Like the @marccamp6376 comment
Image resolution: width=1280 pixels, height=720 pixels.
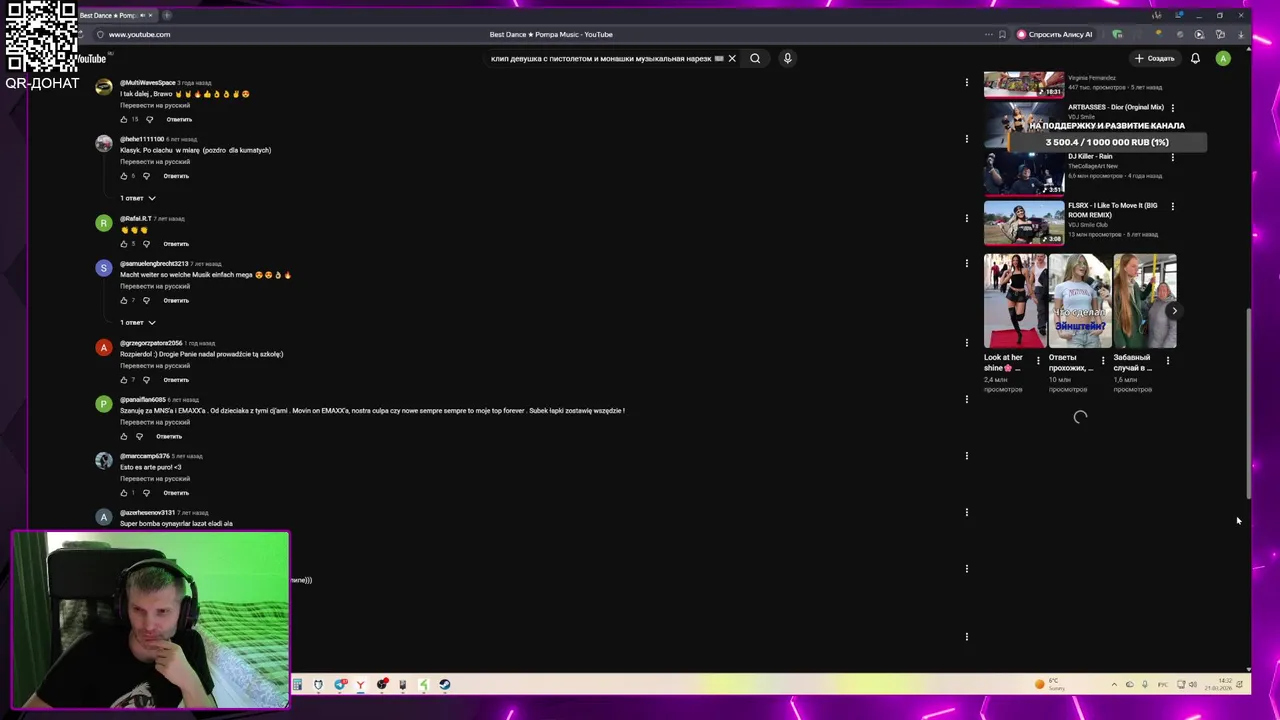(124, 493)
